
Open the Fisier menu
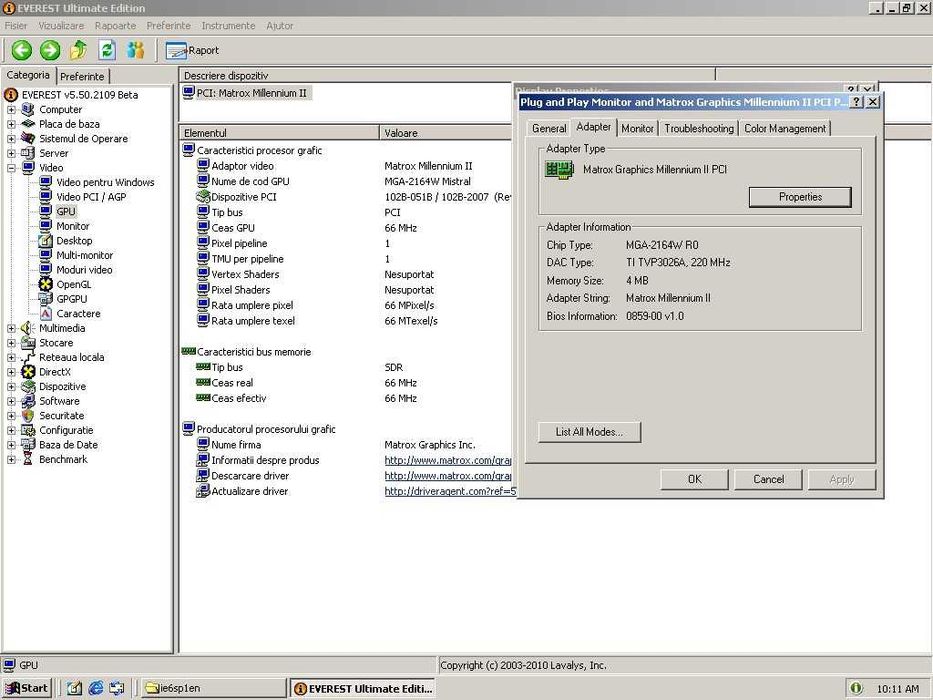(15, 26)
